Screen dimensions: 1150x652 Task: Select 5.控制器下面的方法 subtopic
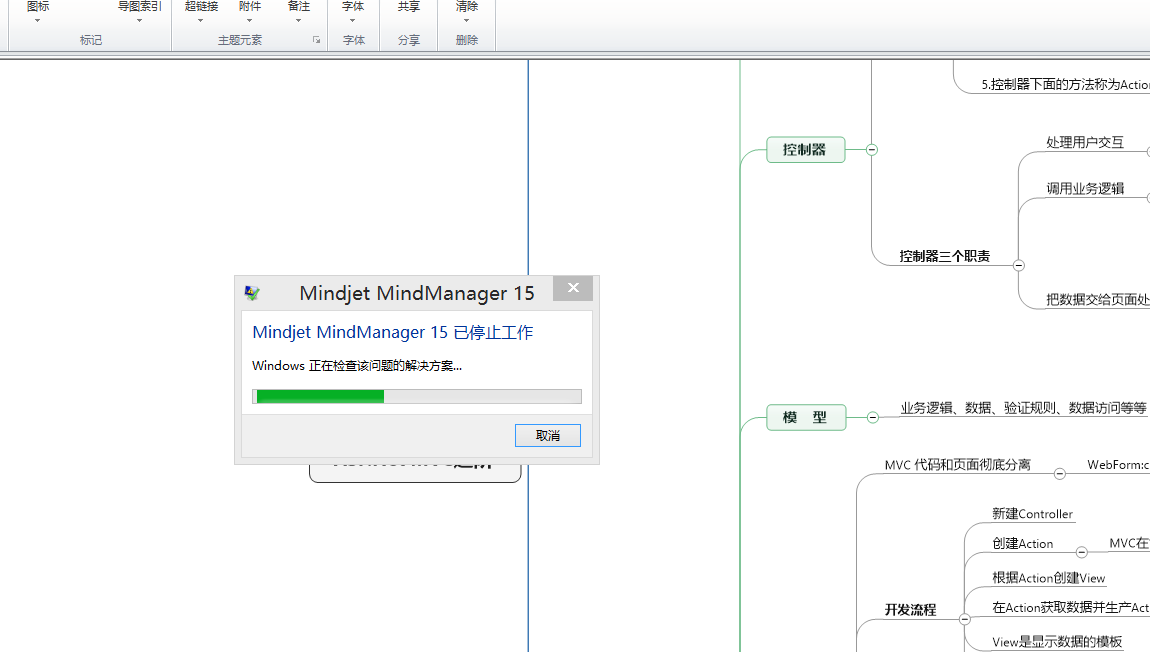1065,84
